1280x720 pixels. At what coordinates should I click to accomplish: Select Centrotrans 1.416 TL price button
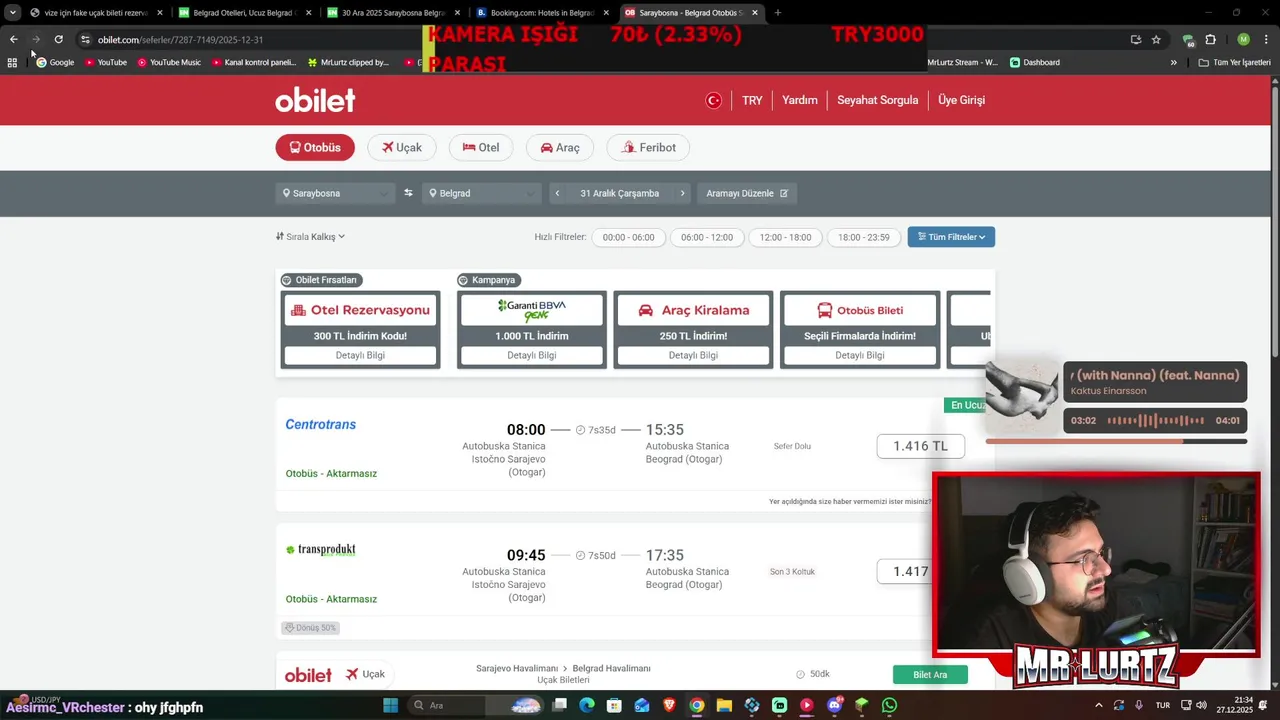[921, 446]
